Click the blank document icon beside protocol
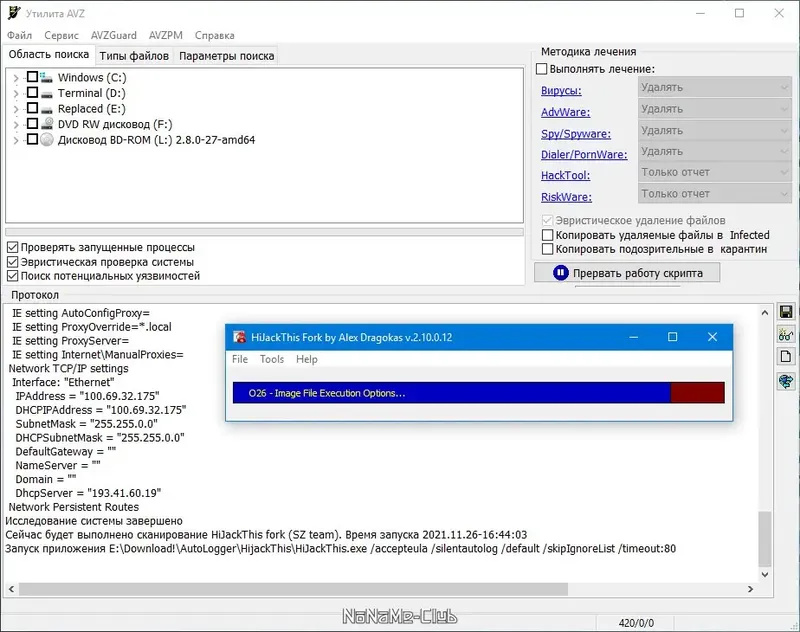 click(786, 357)
